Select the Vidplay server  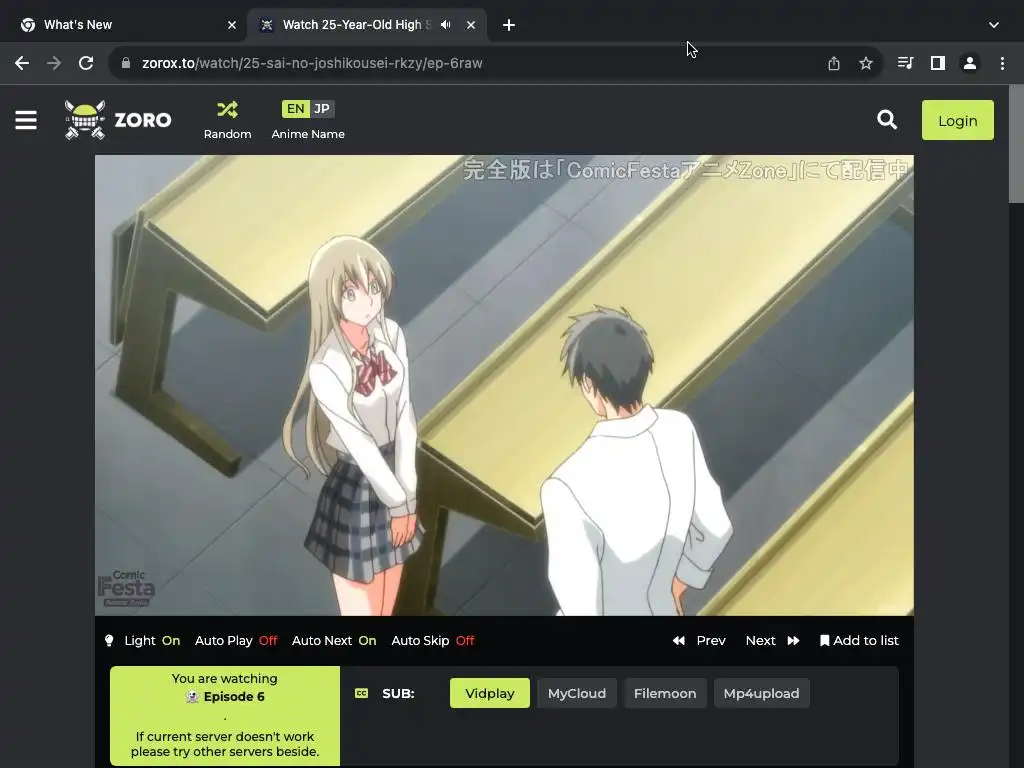490,694
